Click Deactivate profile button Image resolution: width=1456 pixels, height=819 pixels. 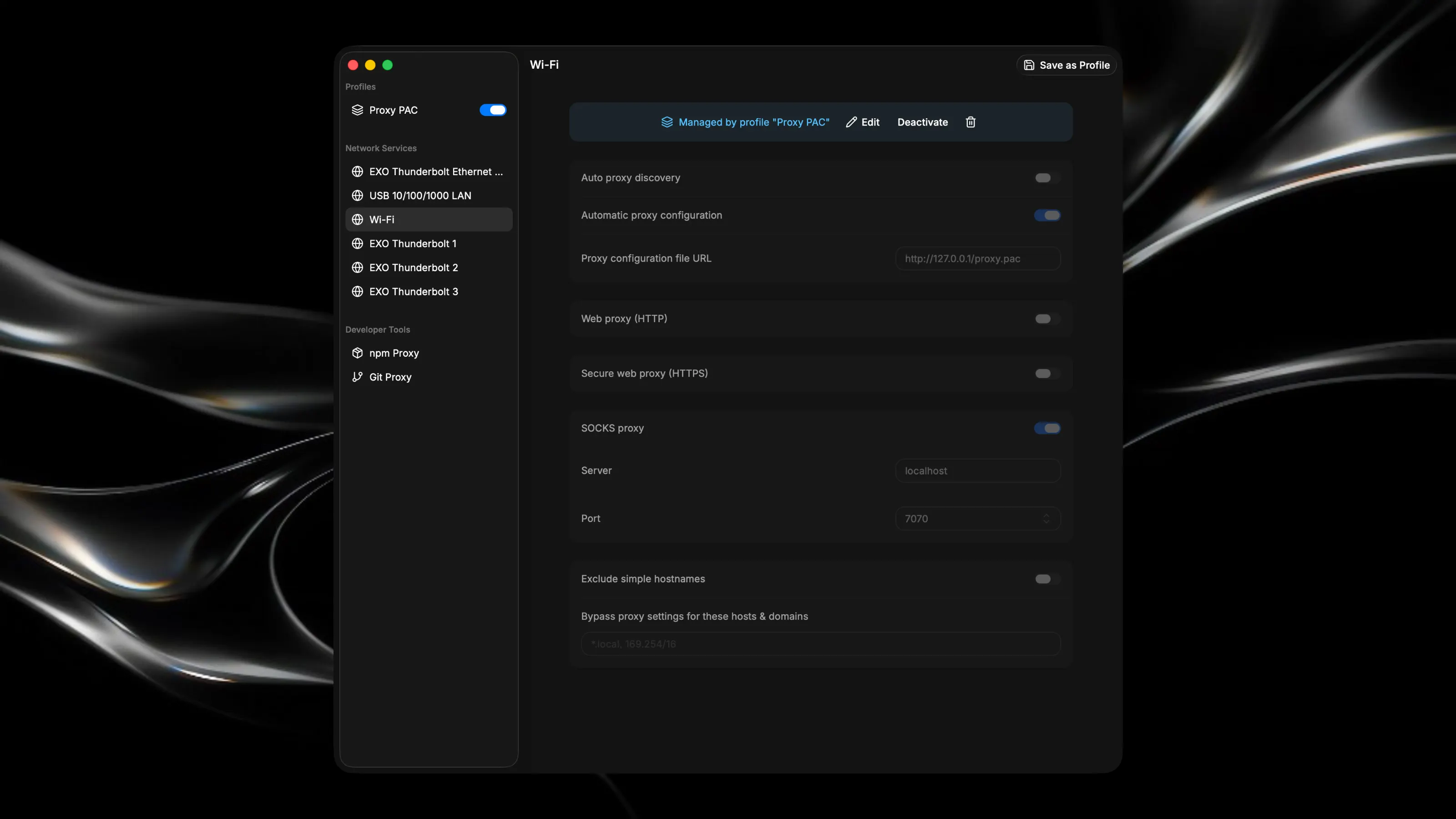[922, 122]
